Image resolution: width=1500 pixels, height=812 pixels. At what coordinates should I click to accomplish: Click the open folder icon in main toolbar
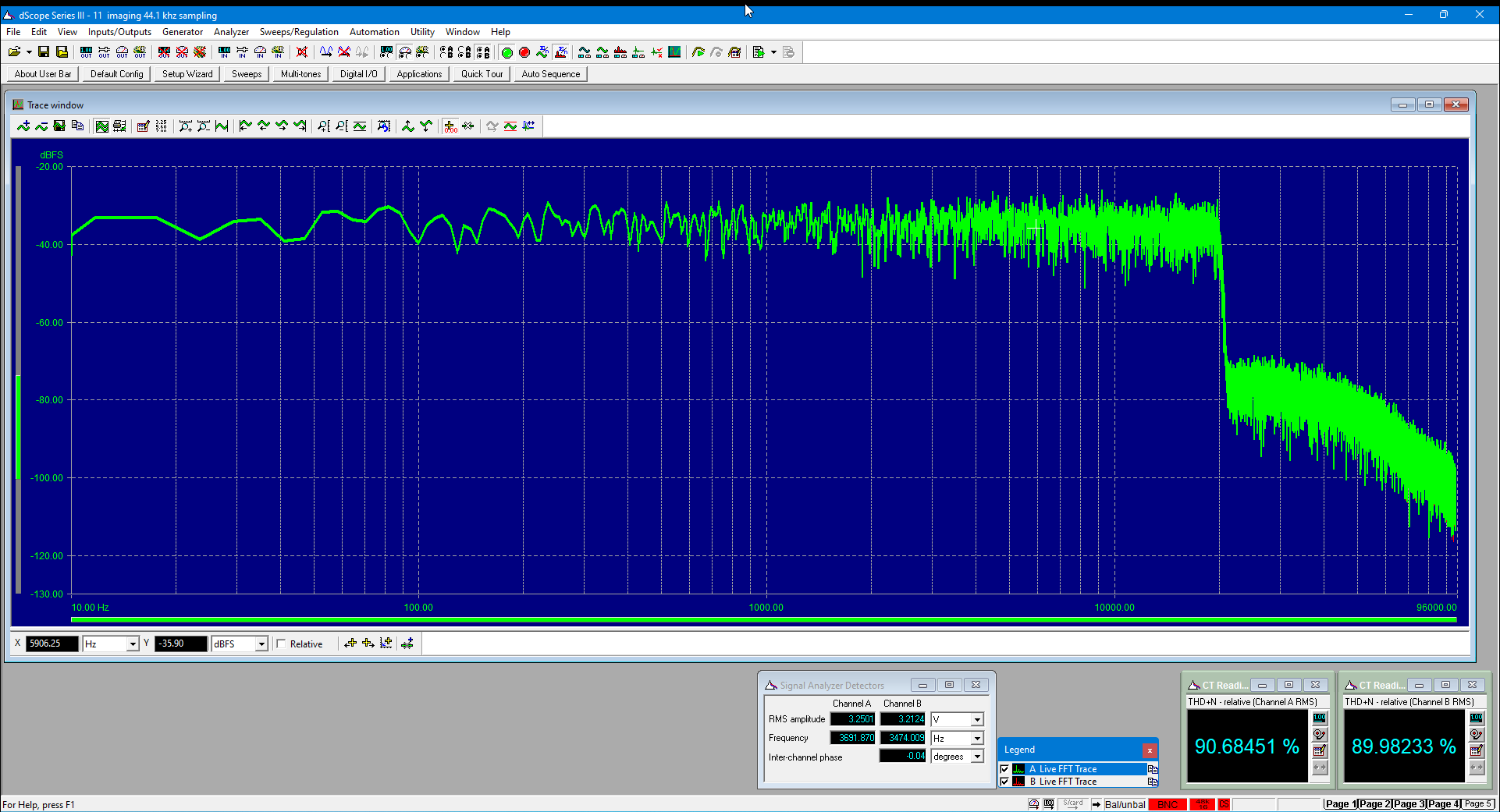14,52
